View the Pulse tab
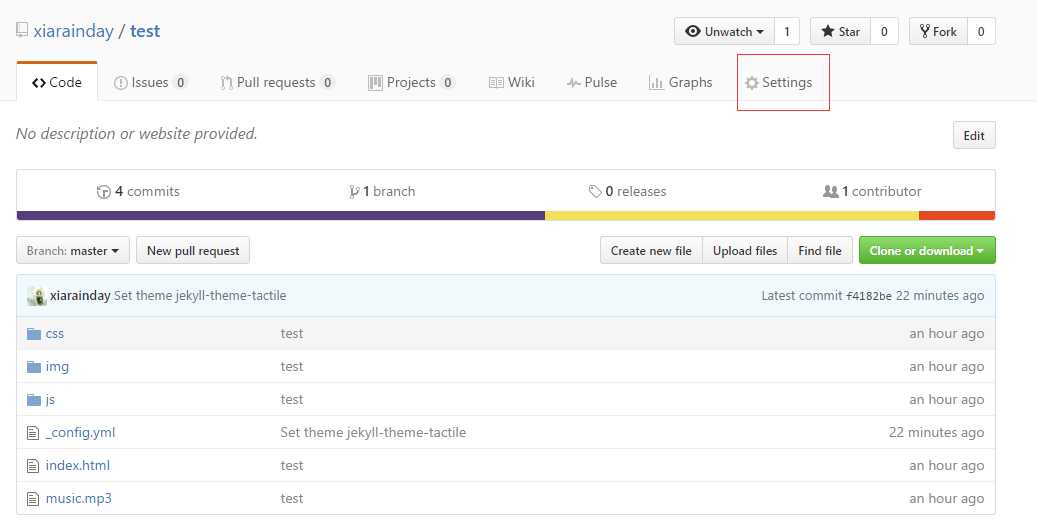Image resolution: width=1037 pixels, height=520 pixels. coord(592,82)
